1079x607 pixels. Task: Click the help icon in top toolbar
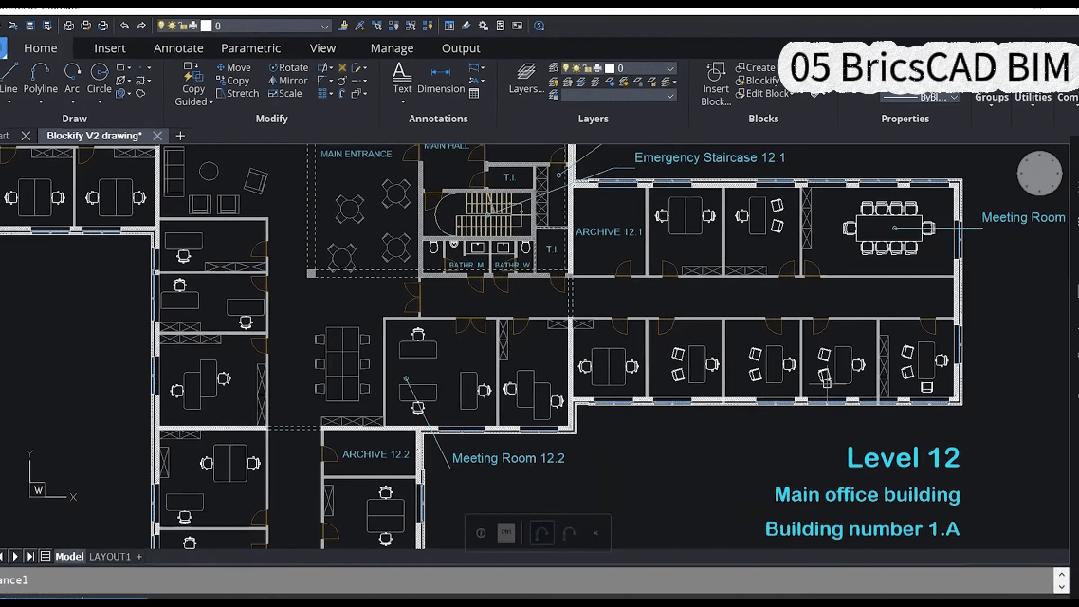click(x=539, y=25)
